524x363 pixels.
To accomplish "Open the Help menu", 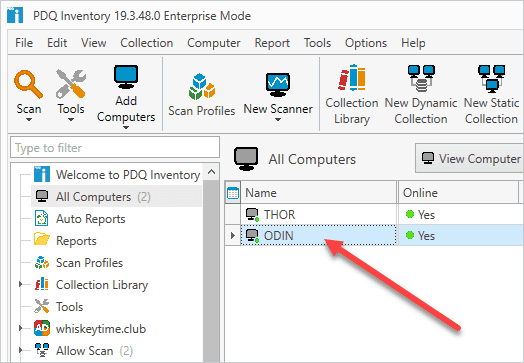I will (413, 43).
